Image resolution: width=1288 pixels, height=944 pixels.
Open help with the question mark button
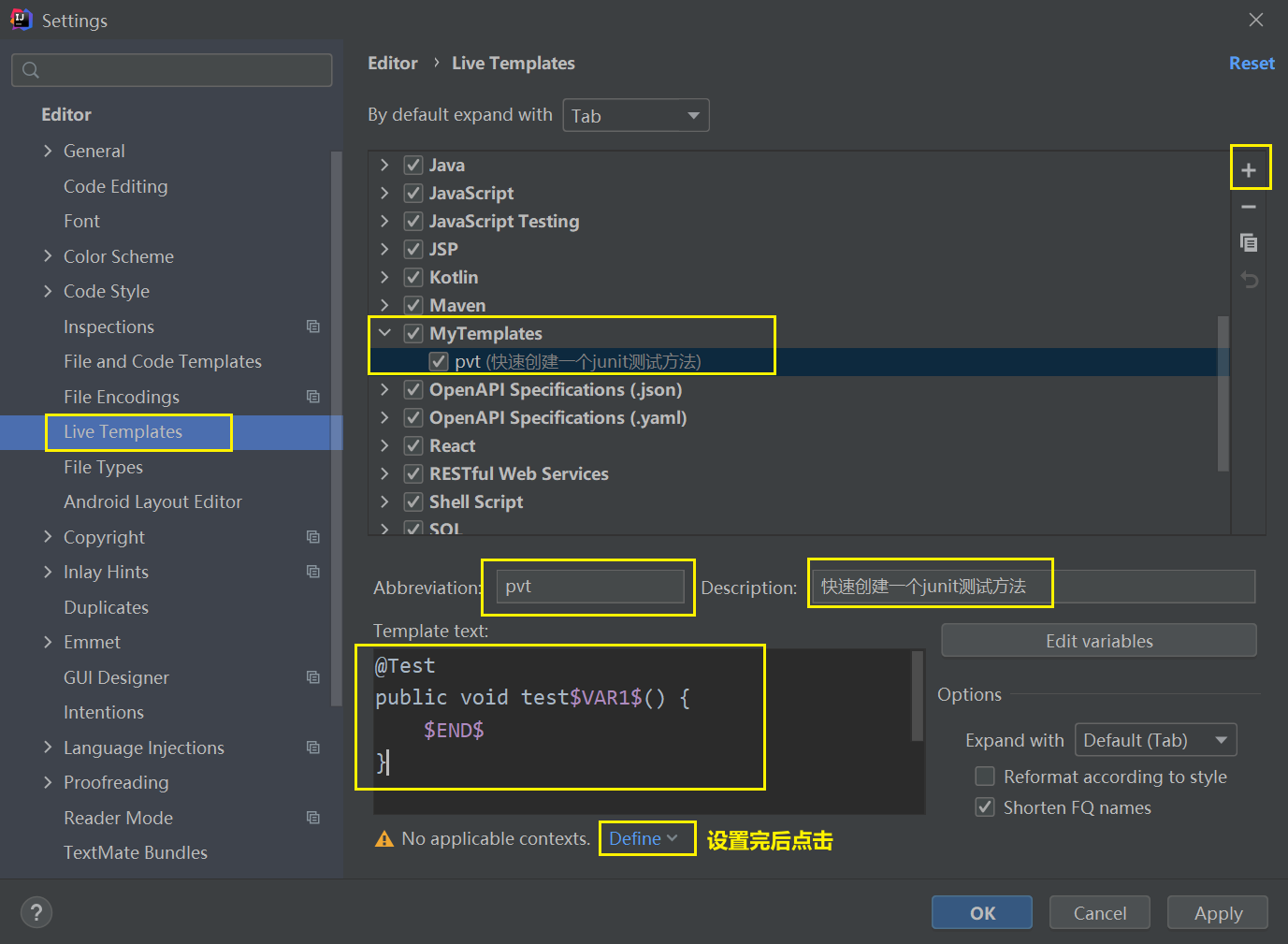[36, 912]
